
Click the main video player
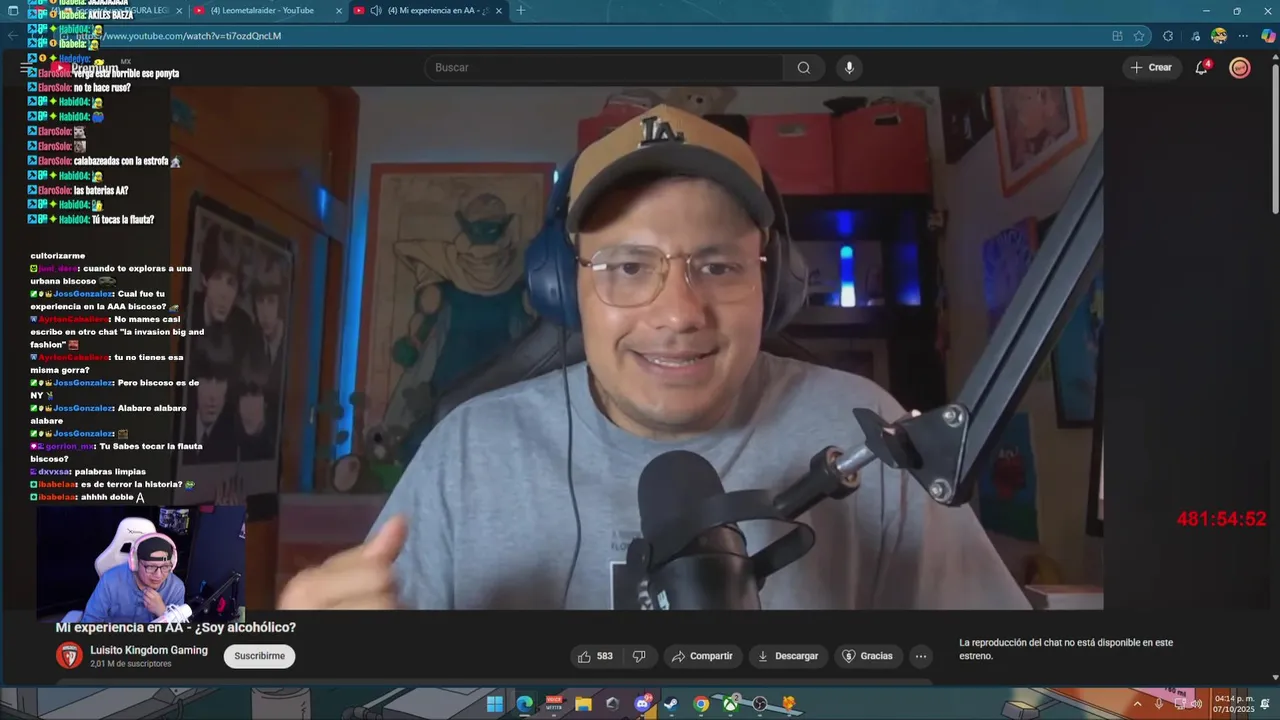coord(636,348)
